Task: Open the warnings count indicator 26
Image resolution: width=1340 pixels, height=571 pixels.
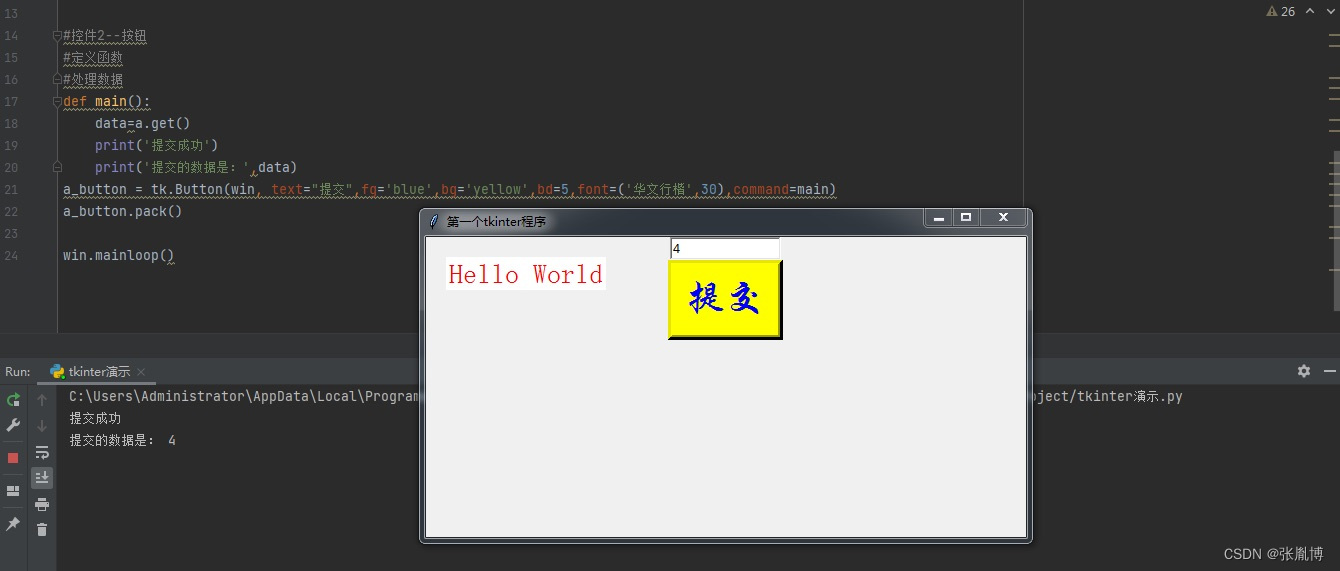Action: [x=1280, y=11]
